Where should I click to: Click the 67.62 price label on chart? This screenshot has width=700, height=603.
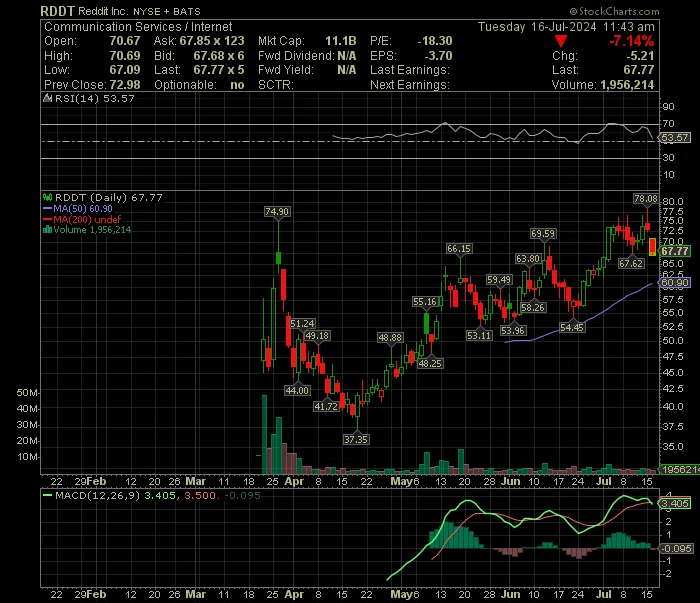[x=631, y=263]
